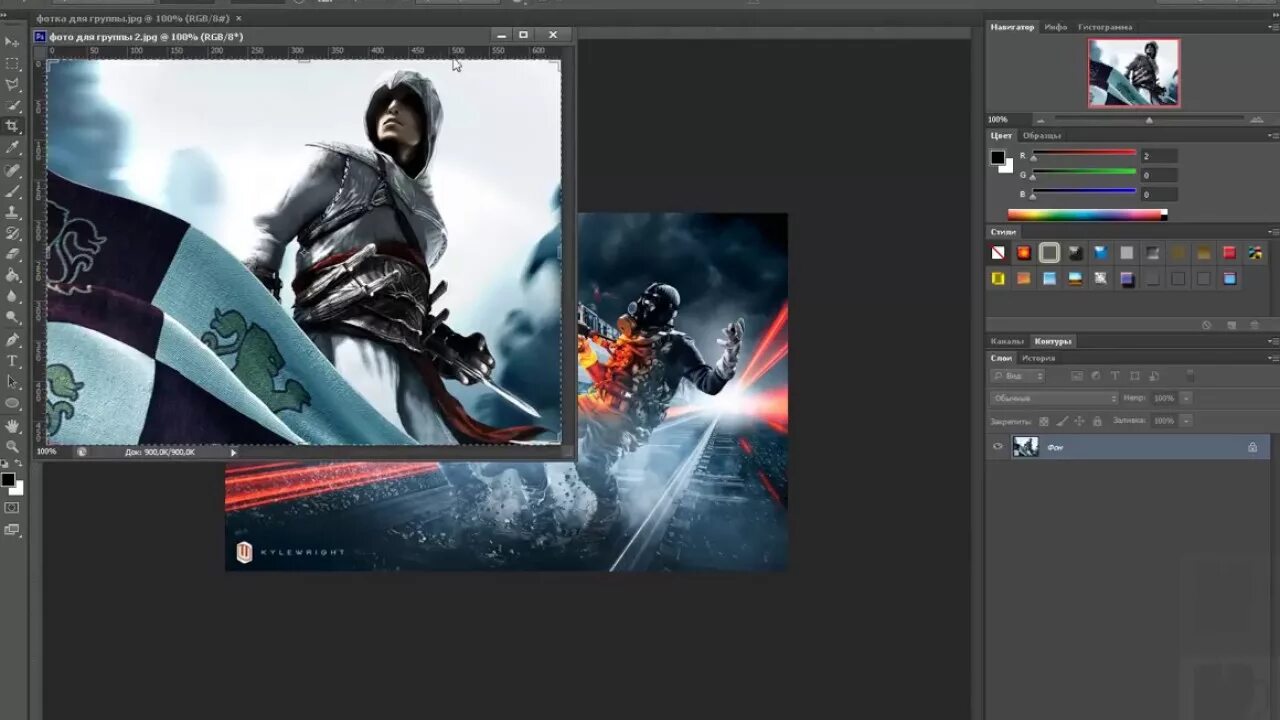Select the Pen tool
Viewport: 1280px width, 720px height.
pos(12,339)
